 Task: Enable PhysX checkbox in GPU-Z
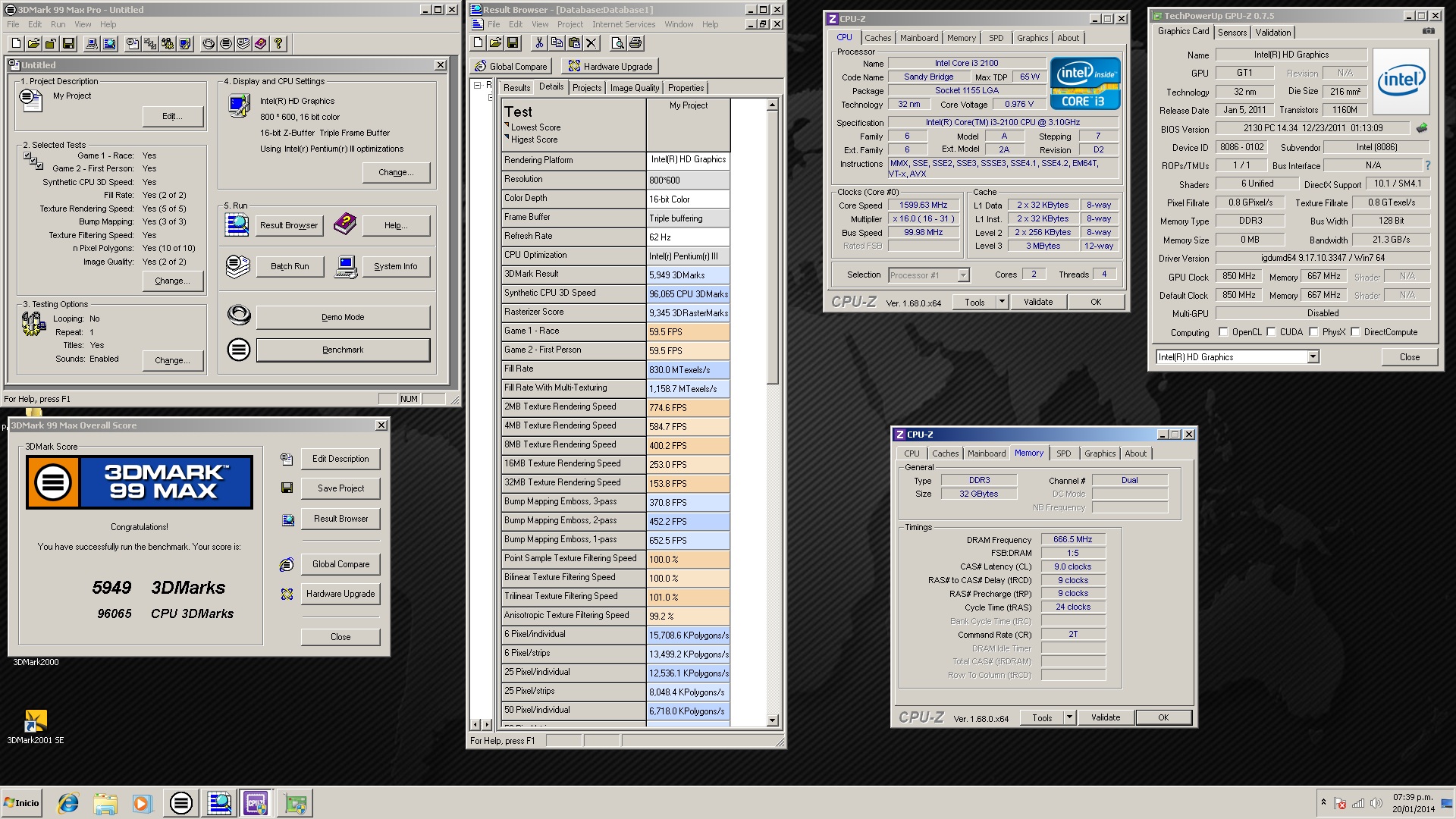pos(1313,332)
